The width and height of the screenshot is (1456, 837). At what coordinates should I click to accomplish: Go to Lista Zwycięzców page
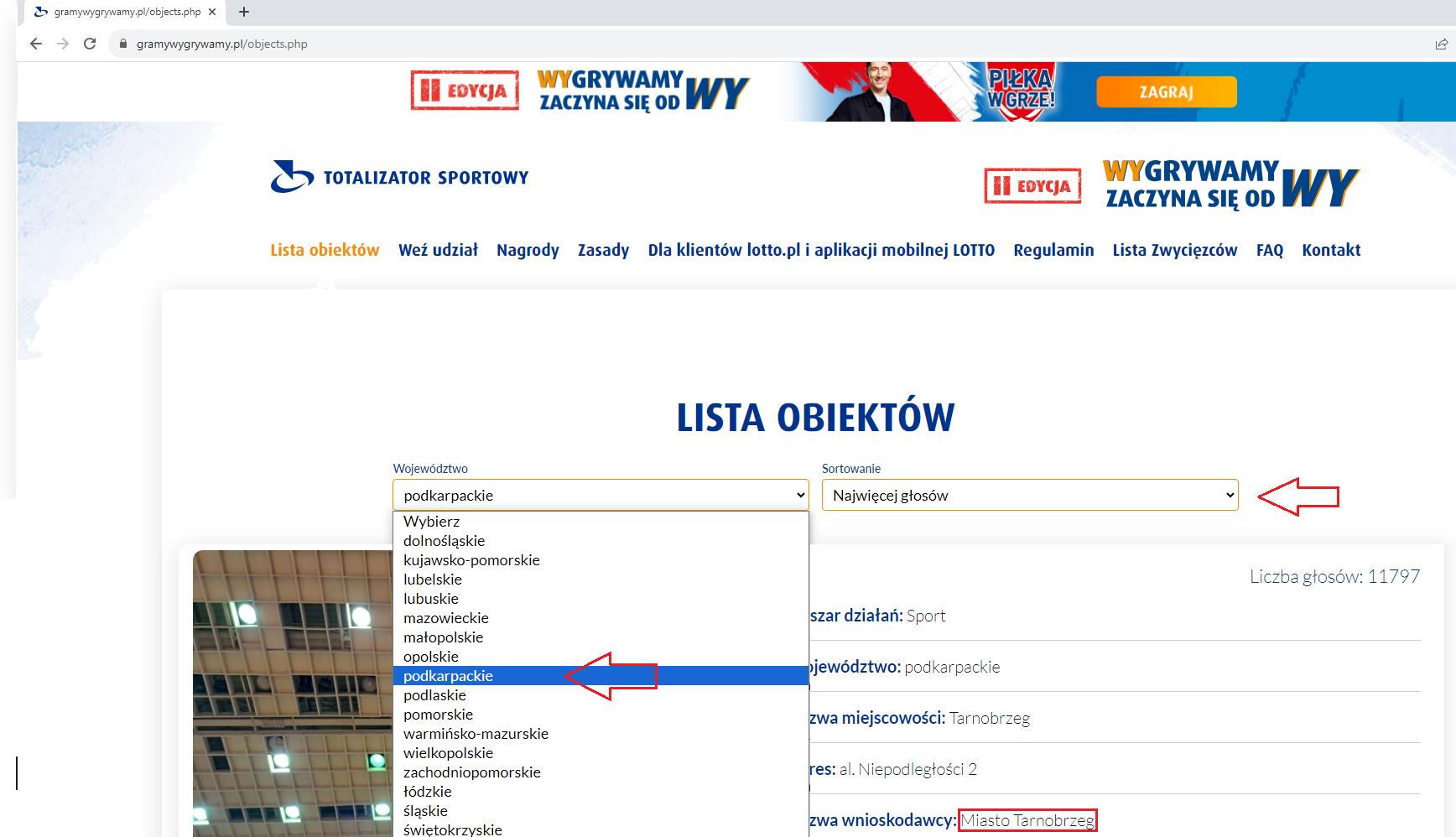1174,250
